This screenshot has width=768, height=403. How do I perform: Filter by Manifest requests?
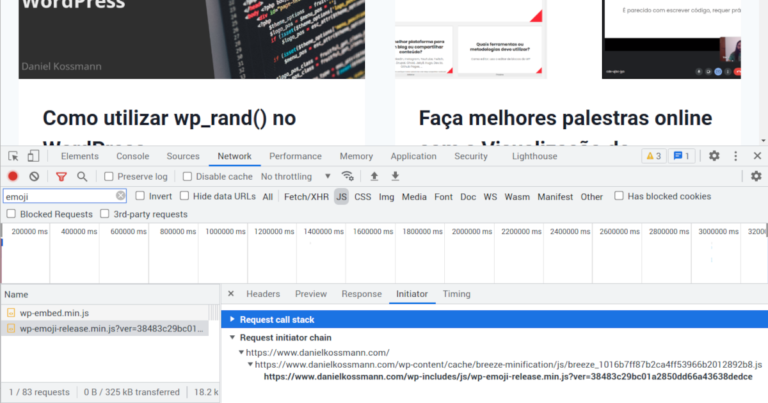click(555, 196)
